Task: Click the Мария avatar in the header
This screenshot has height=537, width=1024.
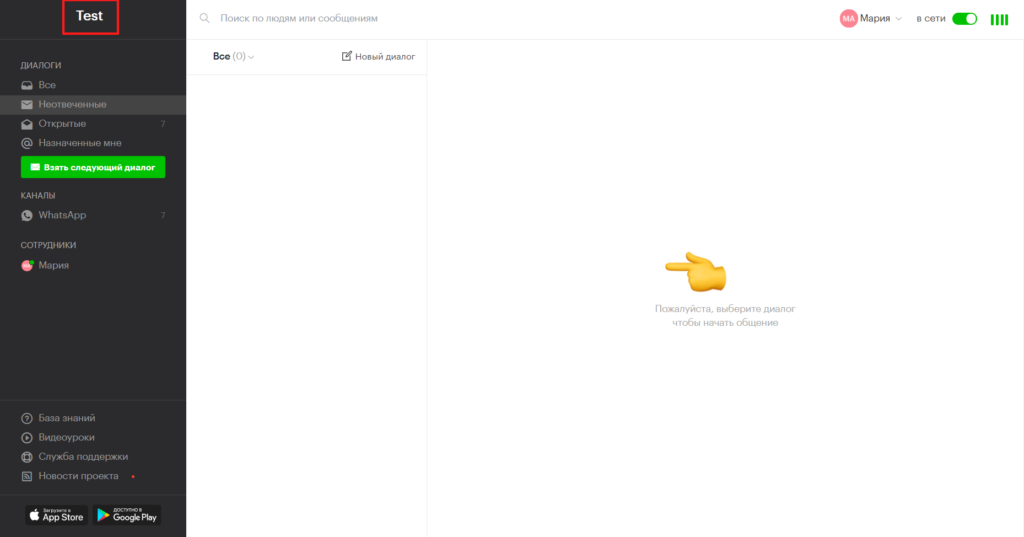Action: (x=848, y=18)
